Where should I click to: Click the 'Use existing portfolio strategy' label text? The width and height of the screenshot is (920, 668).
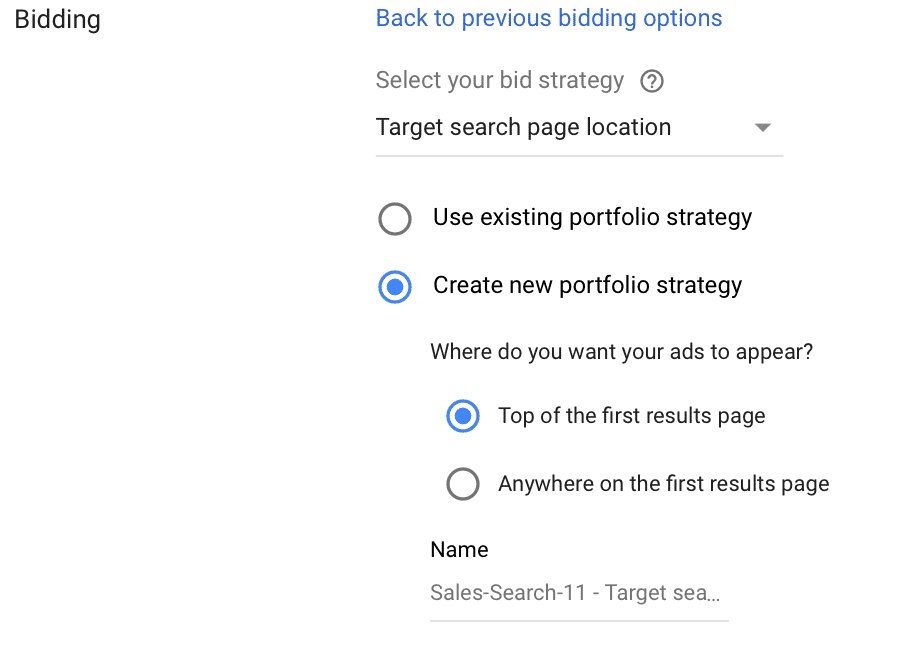pos(592,218)
